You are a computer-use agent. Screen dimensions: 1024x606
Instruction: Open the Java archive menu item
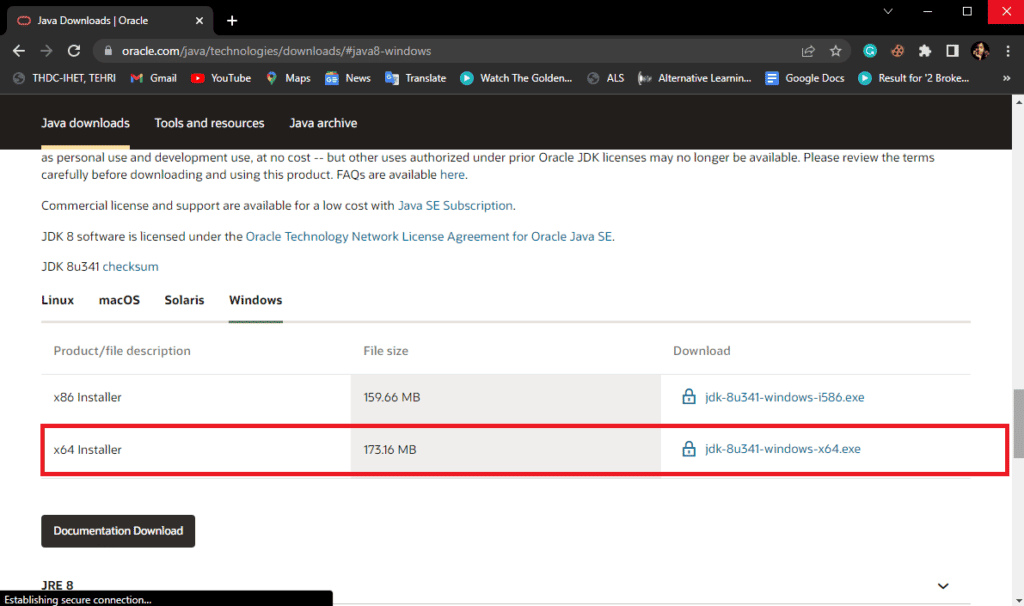(x=323, y=123)
